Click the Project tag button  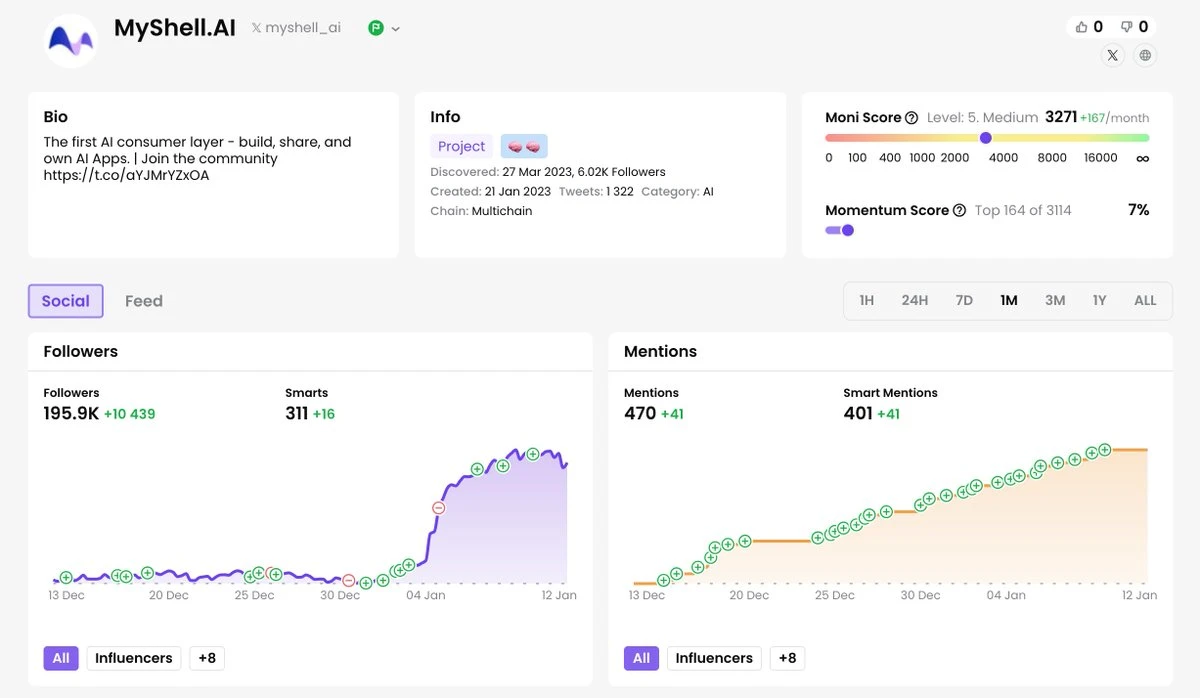(x=461, y=146)
